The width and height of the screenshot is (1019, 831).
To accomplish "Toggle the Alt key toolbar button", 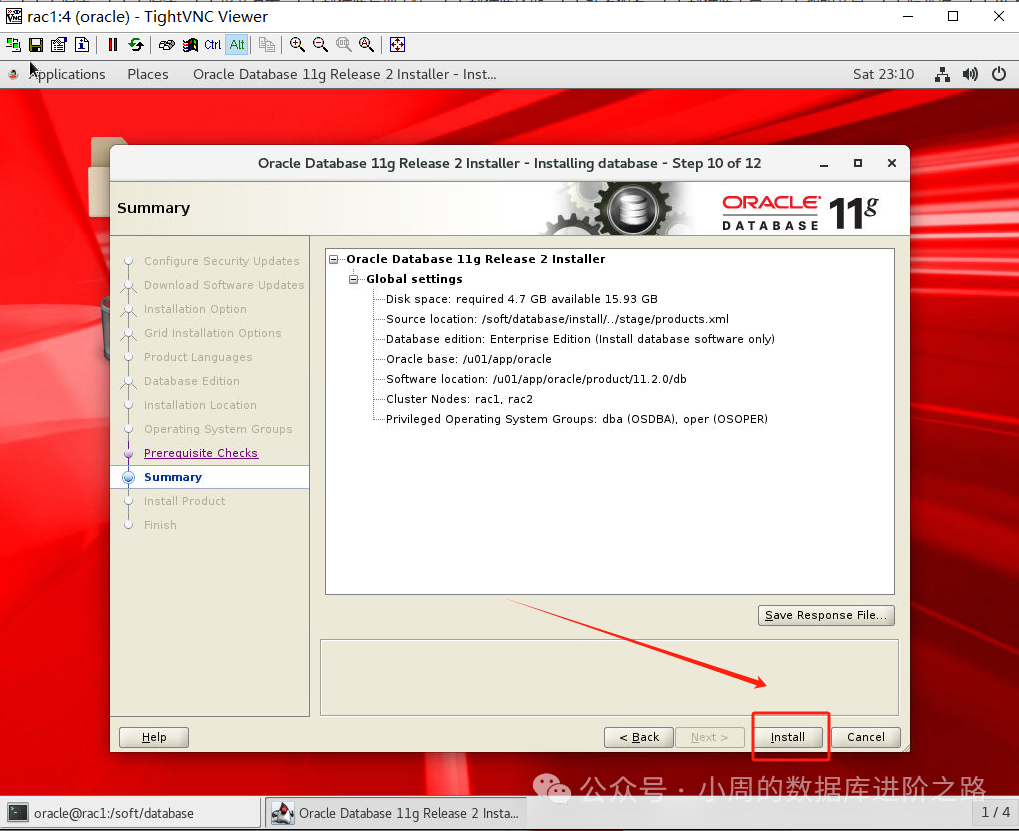I will coord(237,45).
